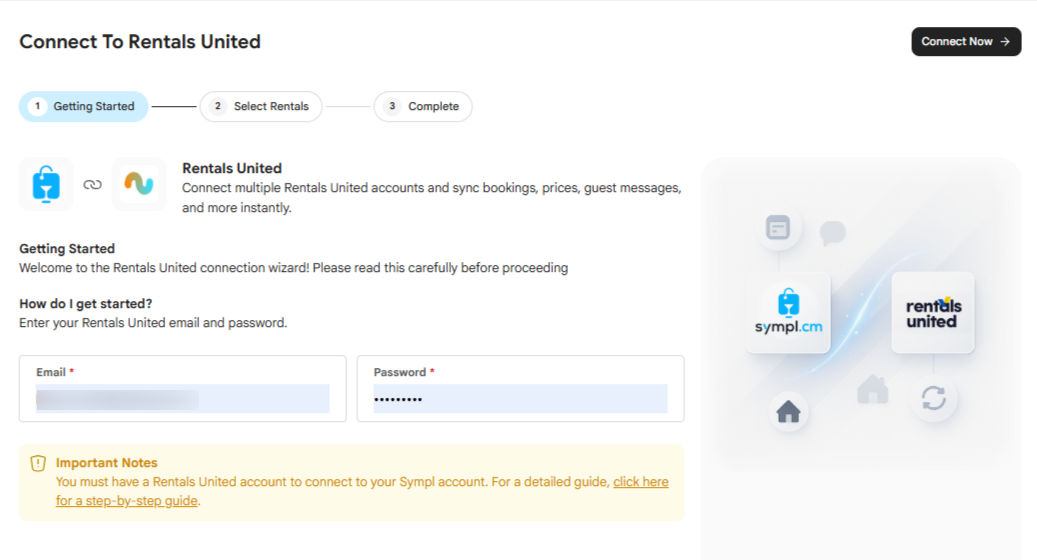Click the document note icon in illustration
The height and width of the screenshot is (560, 1037).
click(778, 227)
